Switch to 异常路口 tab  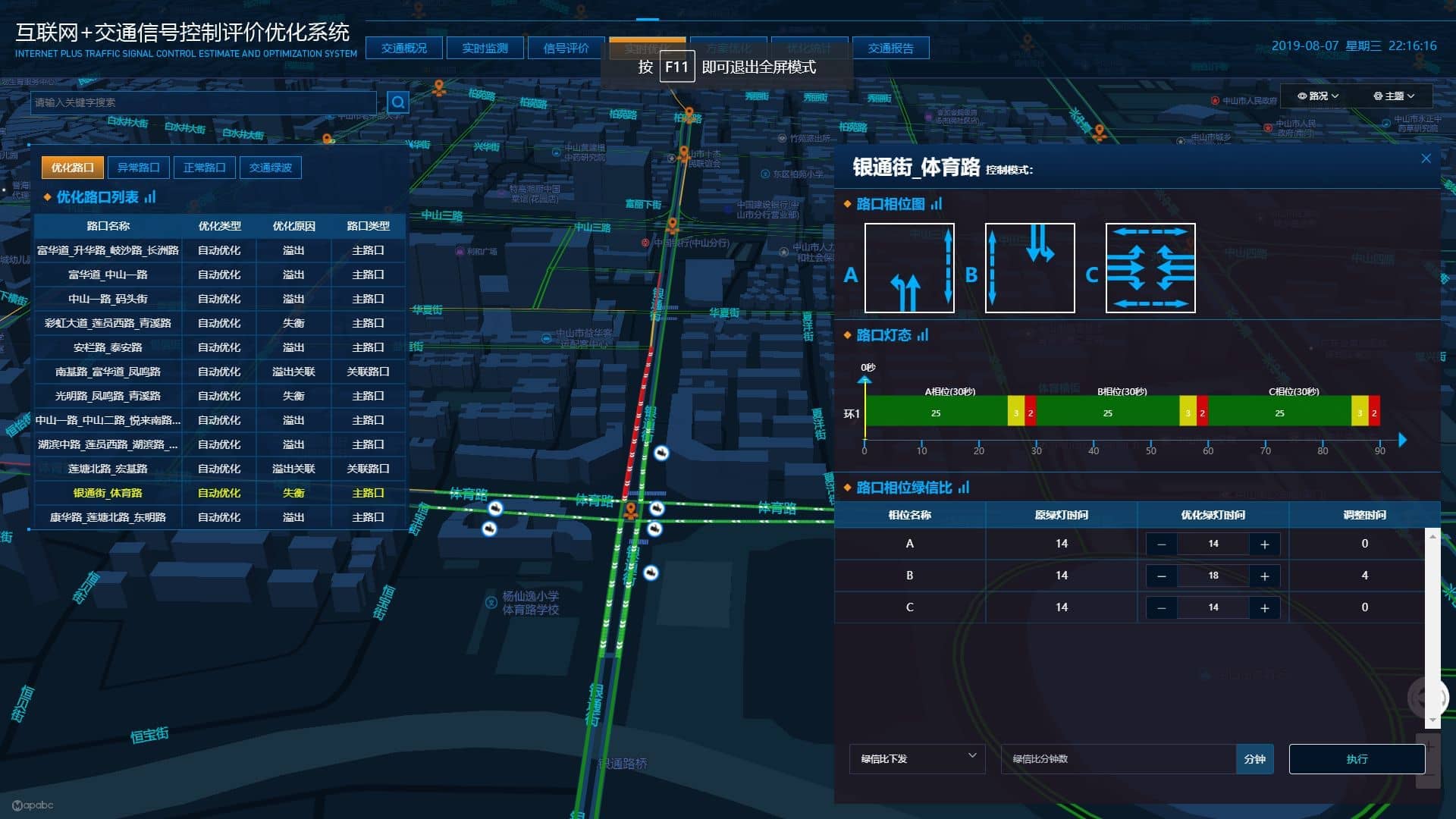(x=138, y=168)
